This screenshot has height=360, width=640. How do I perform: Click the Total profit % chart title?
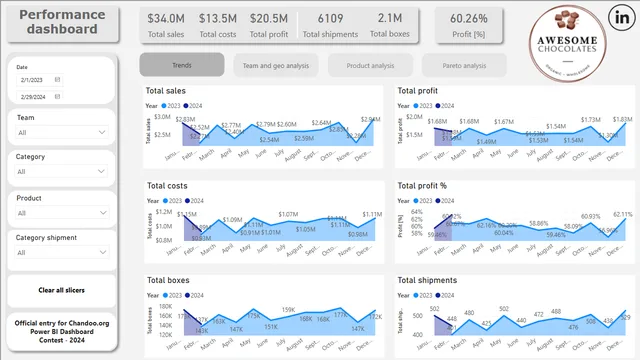[x=422, y=186]
